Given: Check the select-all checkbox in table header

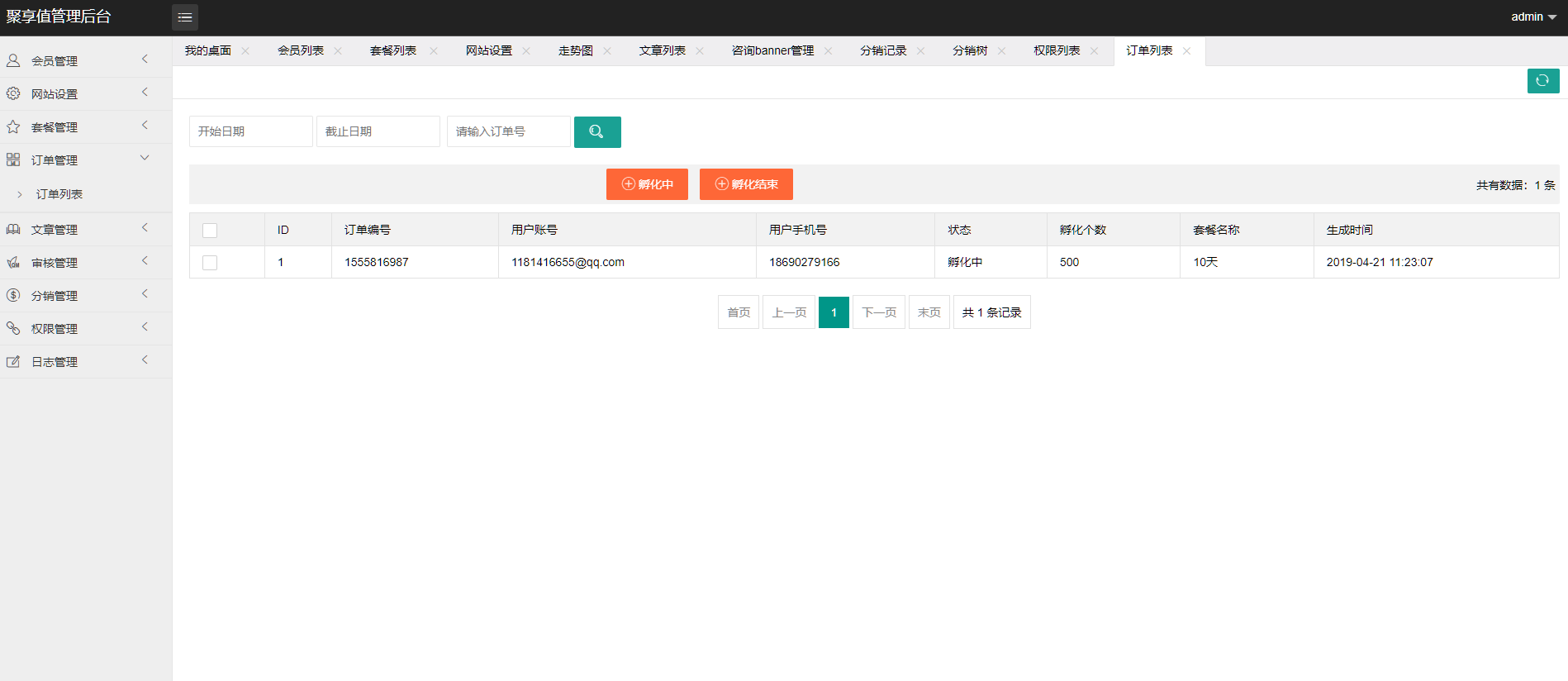Looking at the screenshot, I should point(210,231).
